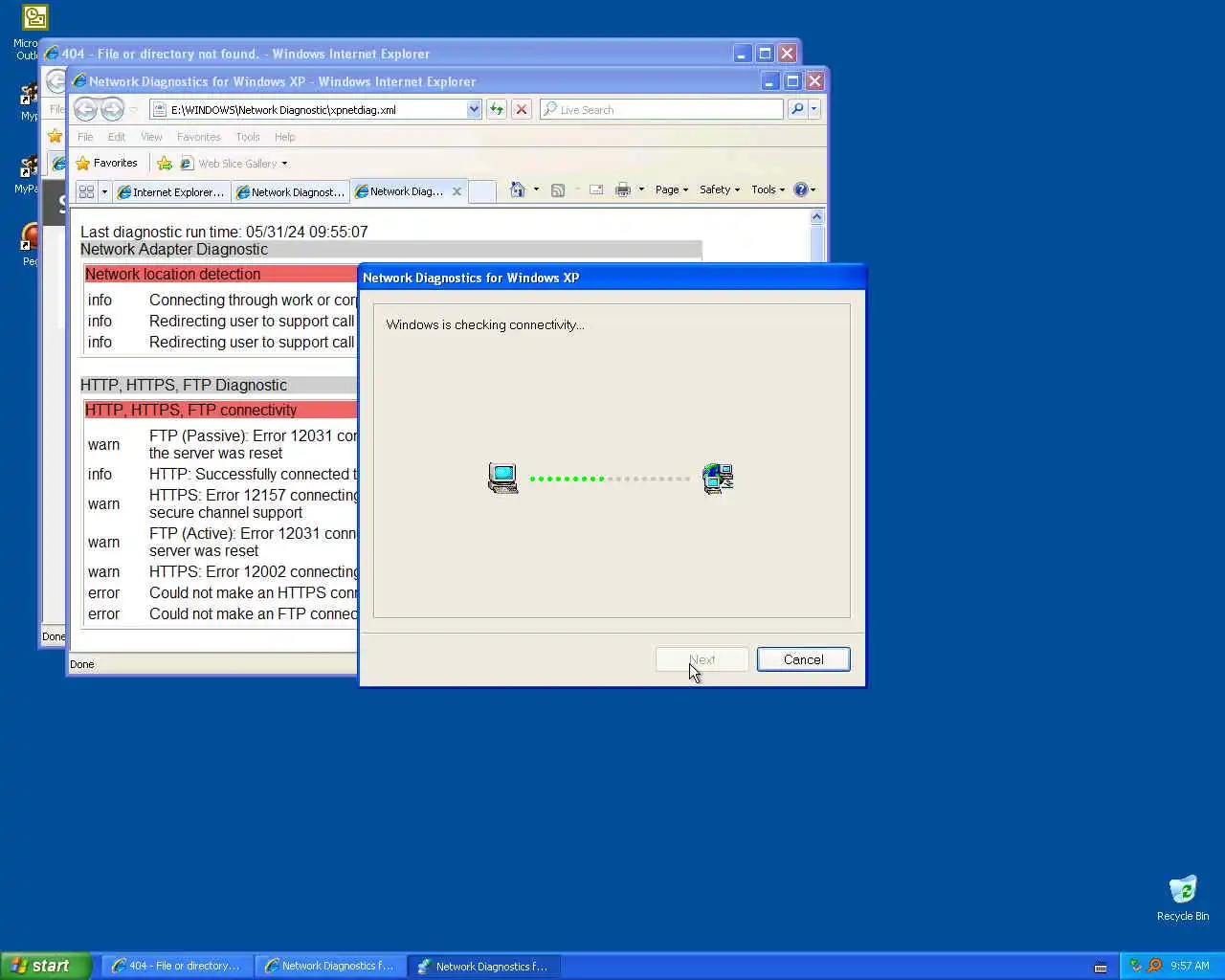Screen dimensions: 1225x980
Task: Click the network globe computer icon
Action: tap(718, 478)
